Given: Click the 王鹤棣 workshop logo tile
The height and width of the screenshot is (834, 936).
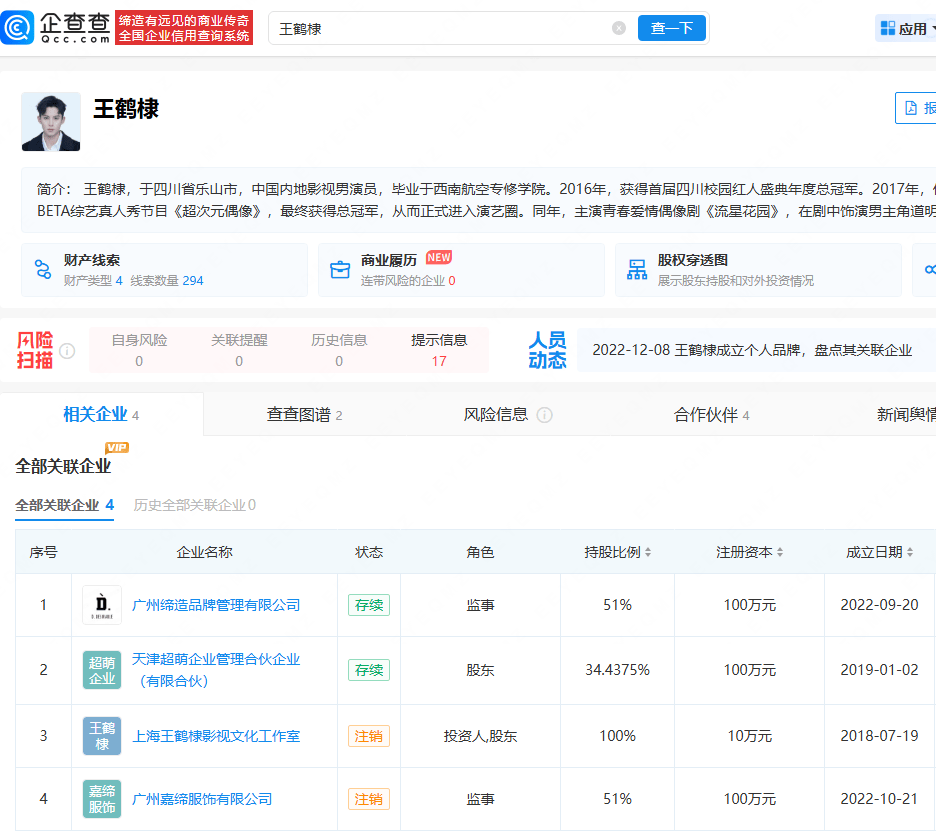Looking at the screenshot, I should coord(101,735).
